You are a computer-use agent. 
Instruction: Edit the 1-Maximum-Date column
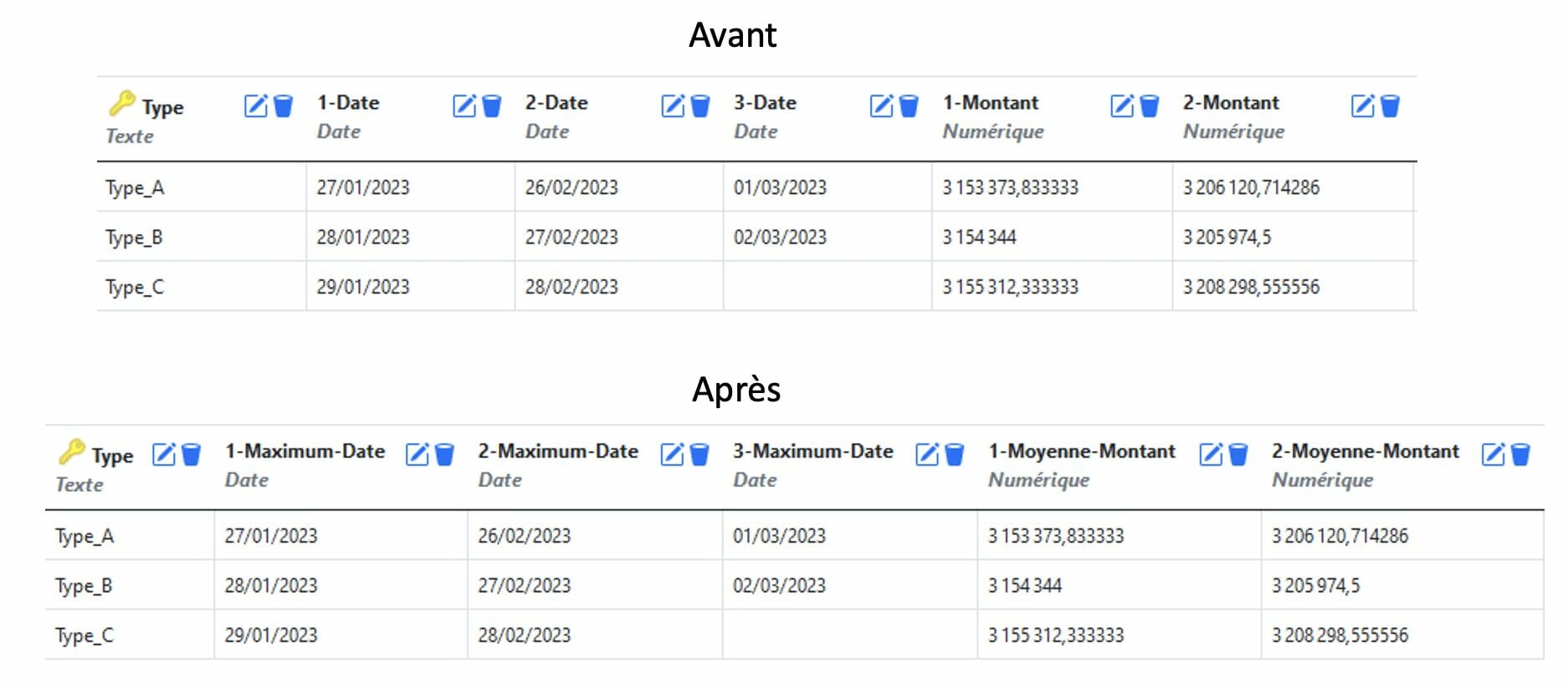pos(417,455)
